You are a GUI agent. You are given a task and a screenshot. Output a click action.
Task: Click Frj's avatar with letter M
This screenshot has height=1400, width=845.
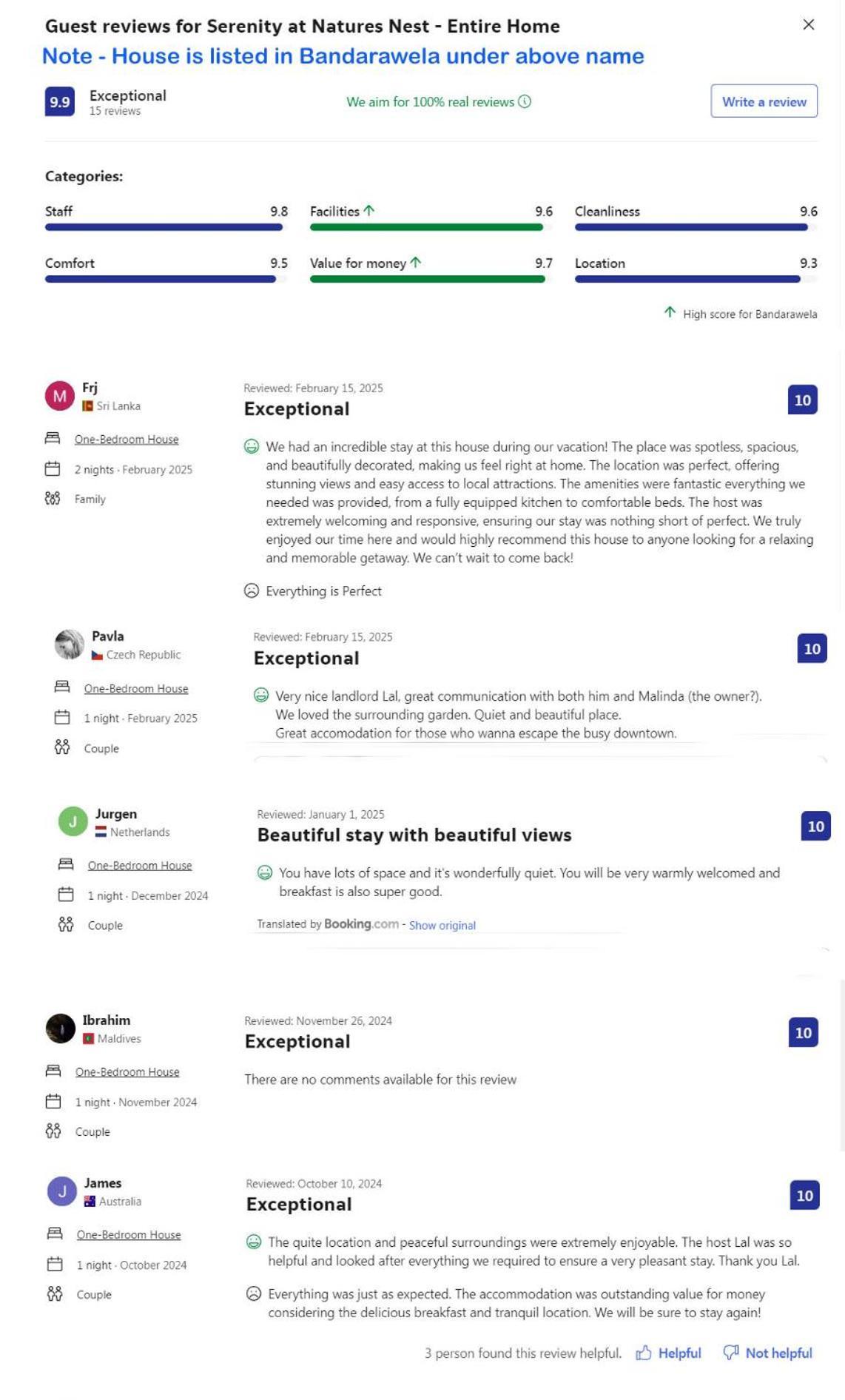click(60, 396)
